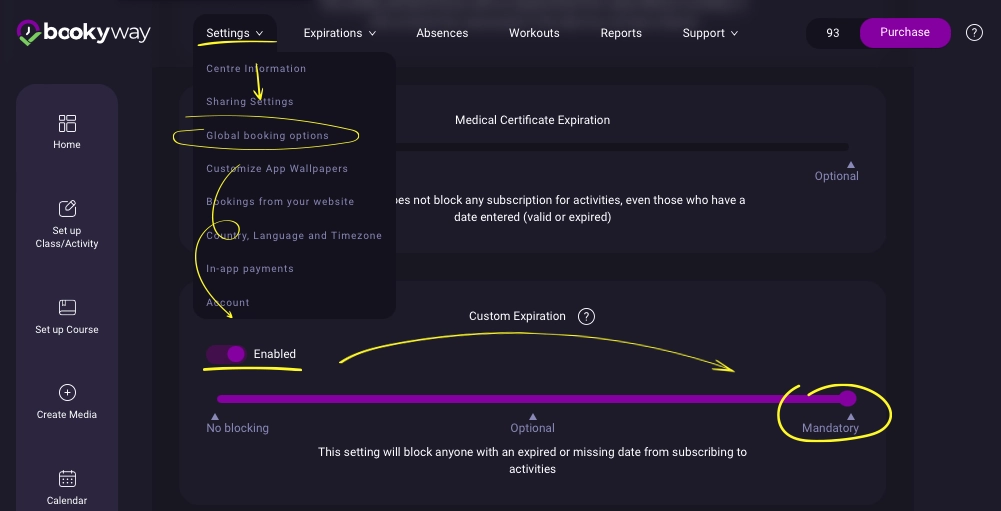
Task: Choose Sharing Settings from the menu
Action: 250,102
